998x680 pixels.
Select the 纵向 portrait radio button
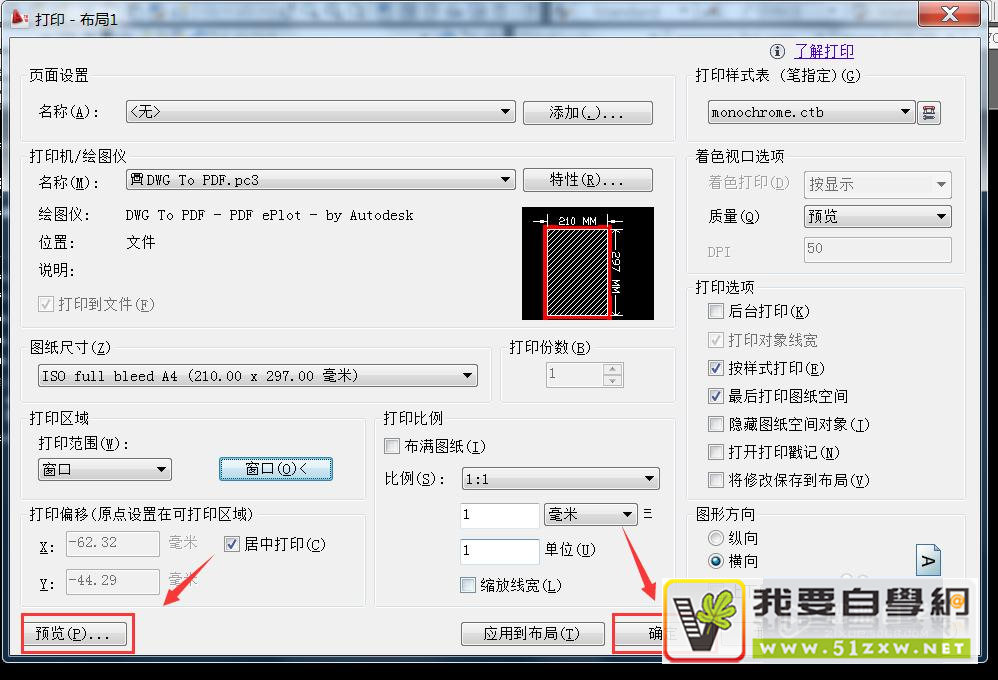715,538
